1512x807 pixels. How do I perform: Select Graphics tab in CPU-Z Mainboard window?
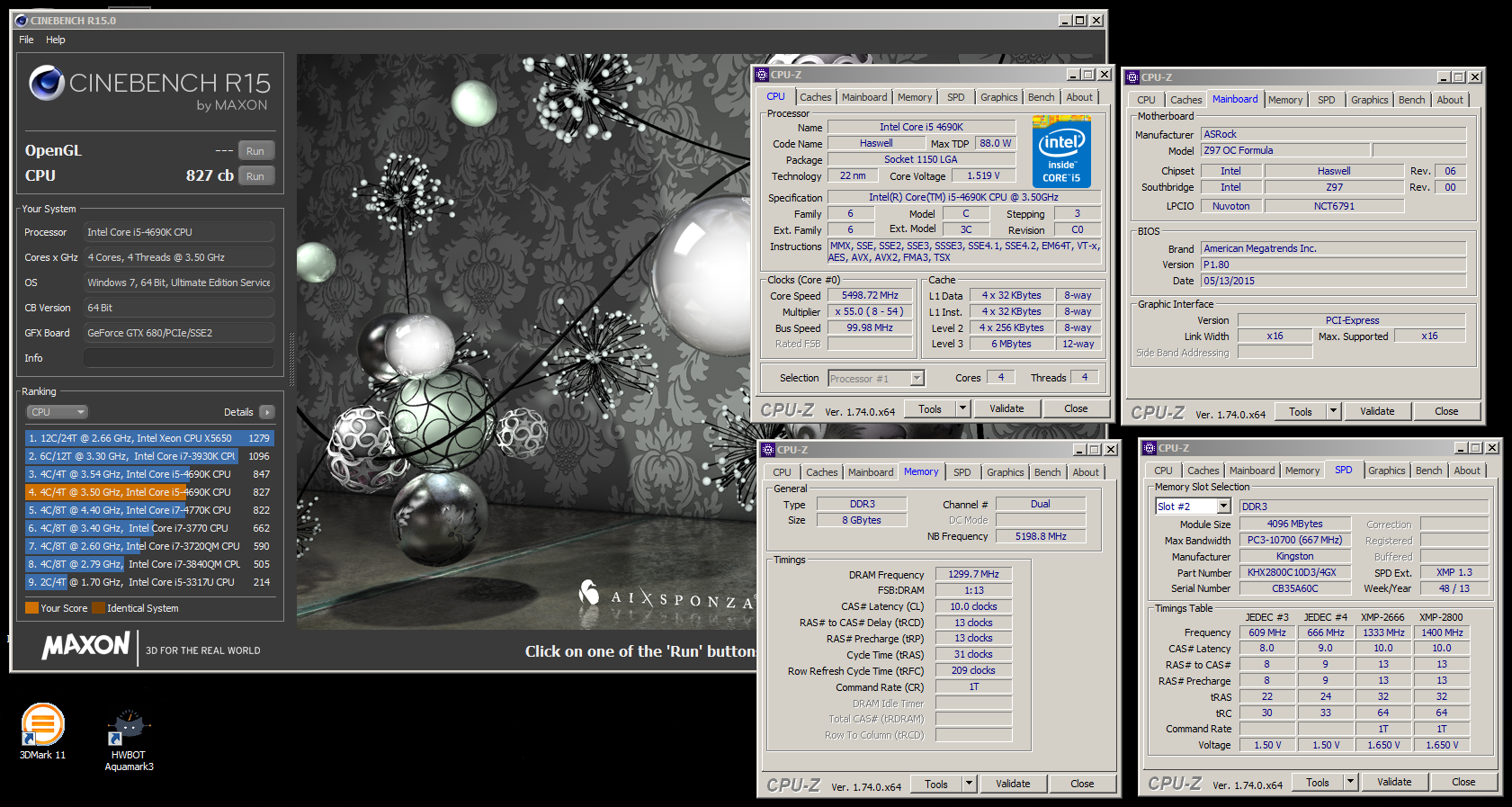[x=1369, y=100]
